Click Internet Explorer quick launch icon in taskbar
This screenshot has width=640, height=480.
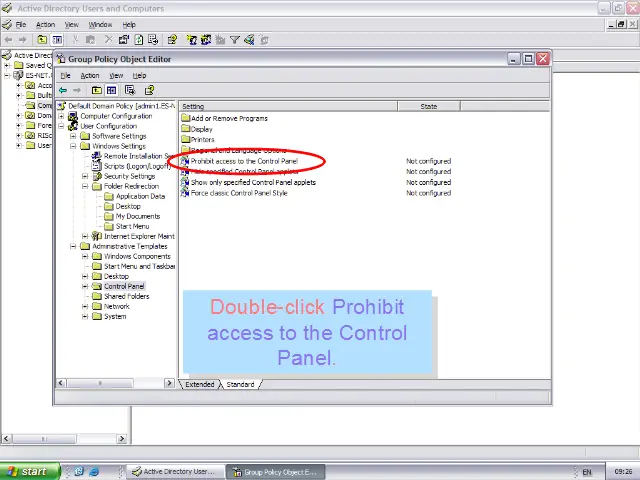(94, 471)
